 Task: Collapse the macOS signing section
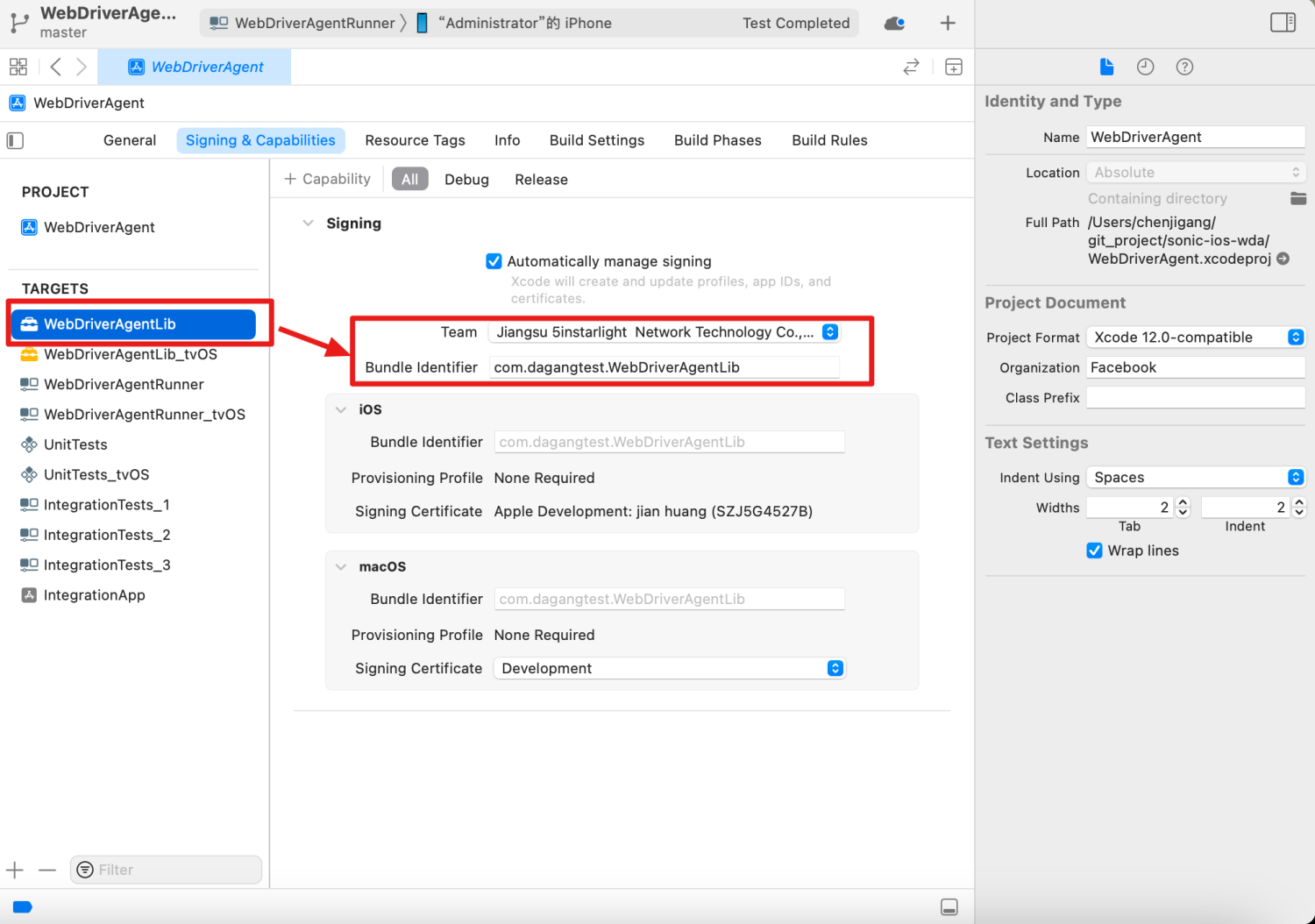341,566
